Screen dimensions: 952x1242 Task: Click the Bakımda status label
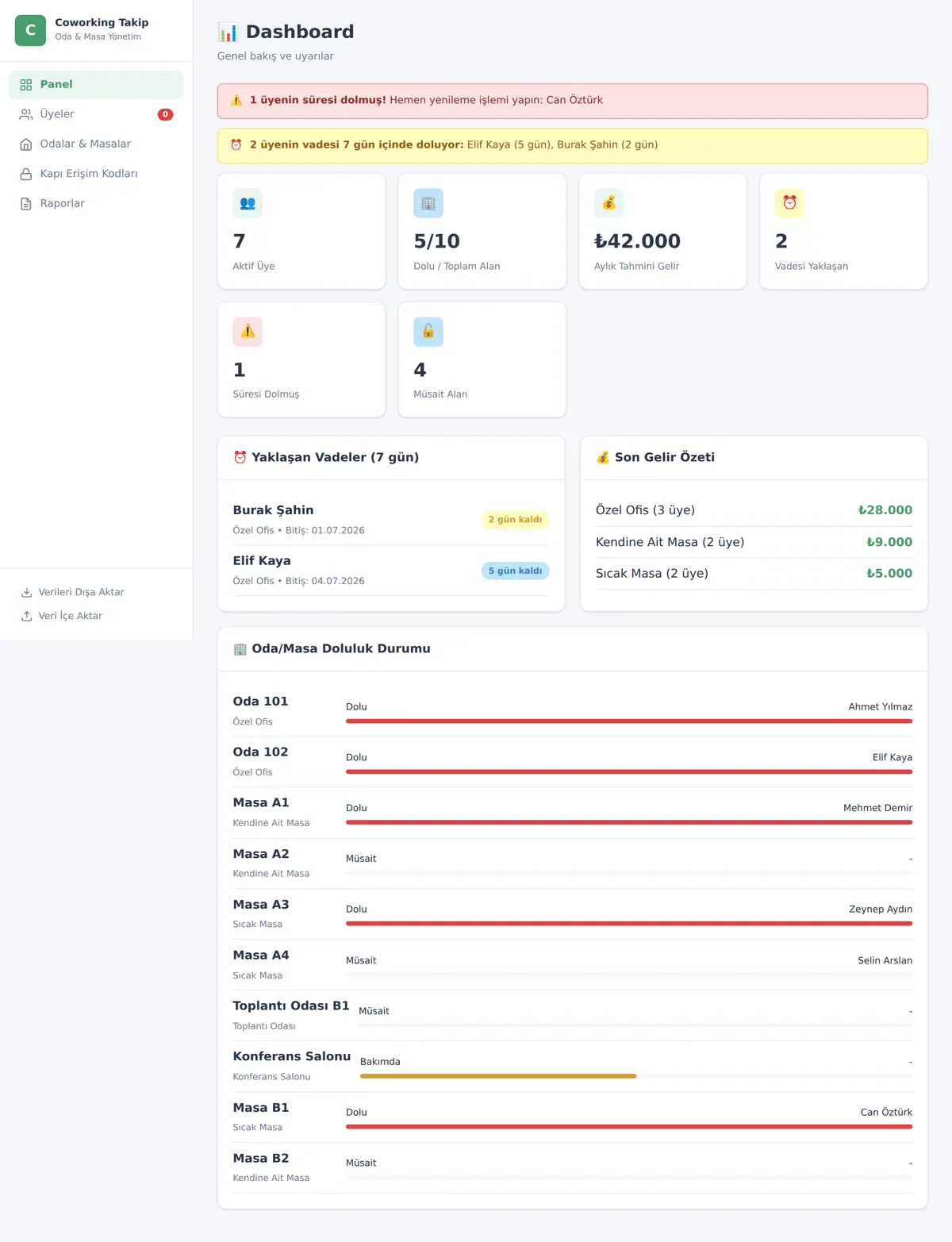(380, 1062)
